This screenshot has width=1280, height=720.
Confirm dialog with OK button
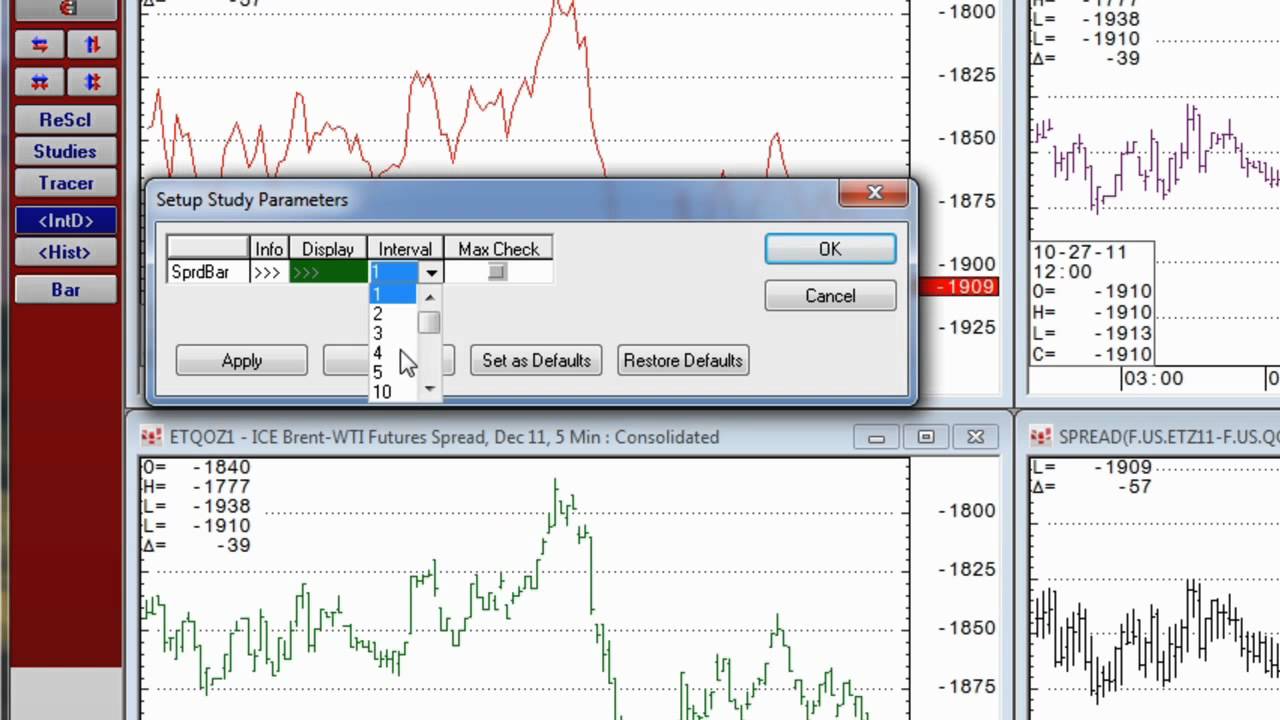click(x=830, y=249)
